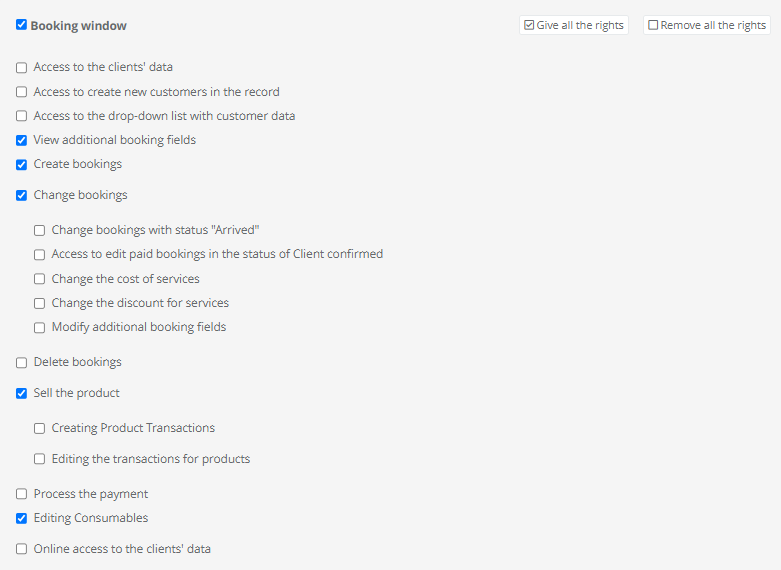
Task: Check the Delete bookings permission
Action: [x=22, y=362]
